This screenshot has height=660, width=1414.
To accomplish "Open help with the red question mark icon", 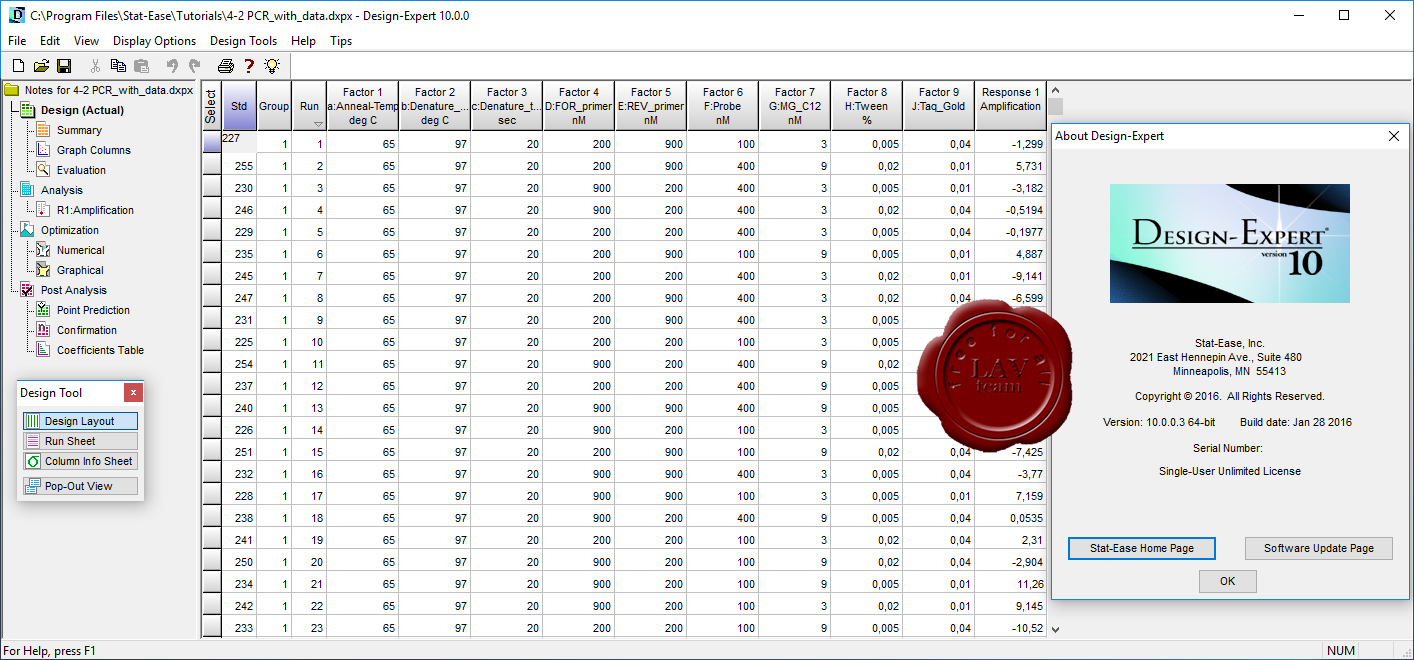I will pos(249,66).
